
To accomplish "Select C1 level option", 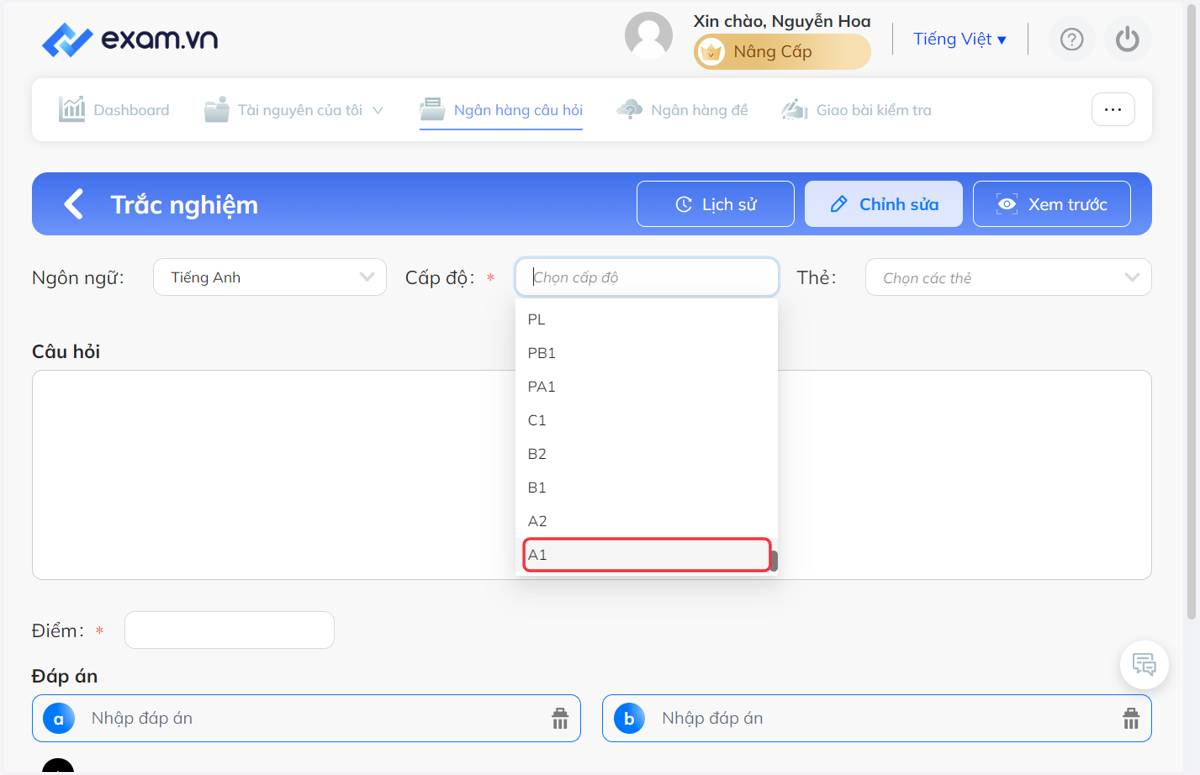I will pos(647,420).
